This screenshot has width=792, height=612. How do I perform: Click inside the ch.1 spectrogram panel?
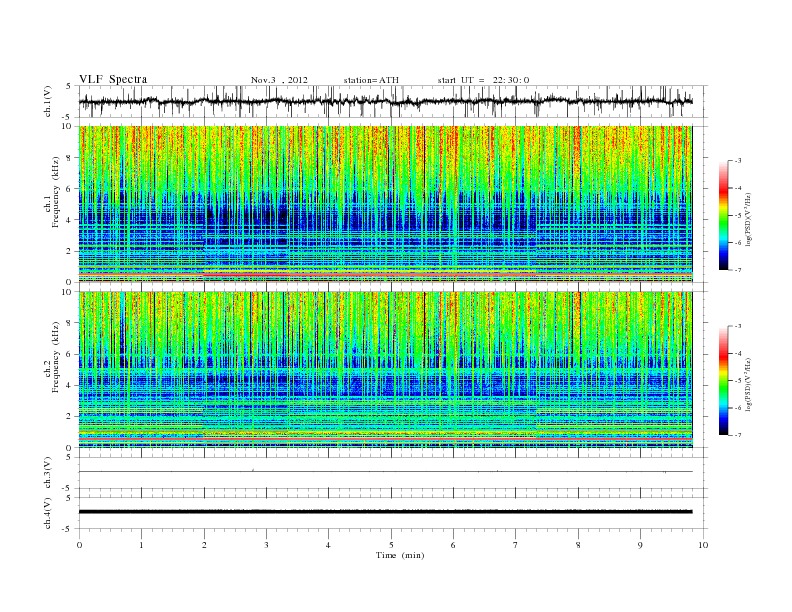tap(385, 204)
